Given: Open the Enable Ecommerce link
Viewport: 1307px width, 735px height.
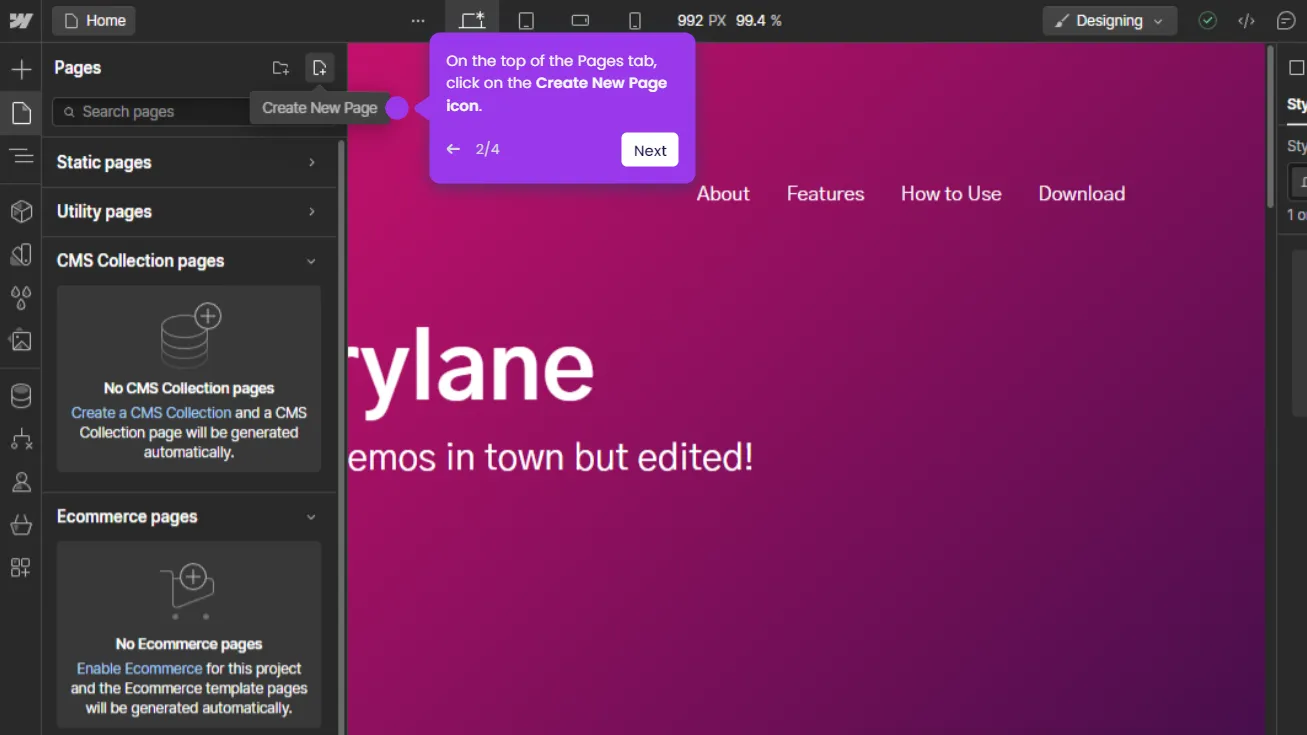Looking at the screenshot, I should coord(139,668).
